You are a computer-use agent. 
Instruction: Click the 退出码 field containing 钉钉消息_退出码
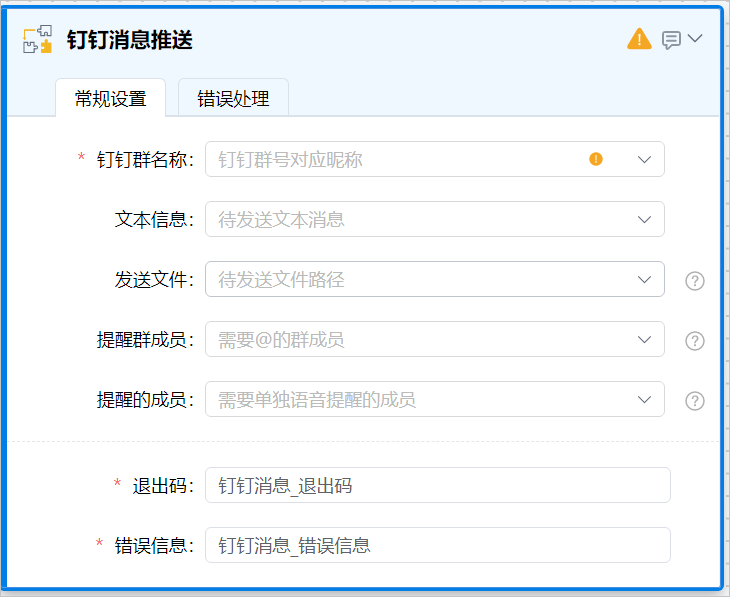438,485
